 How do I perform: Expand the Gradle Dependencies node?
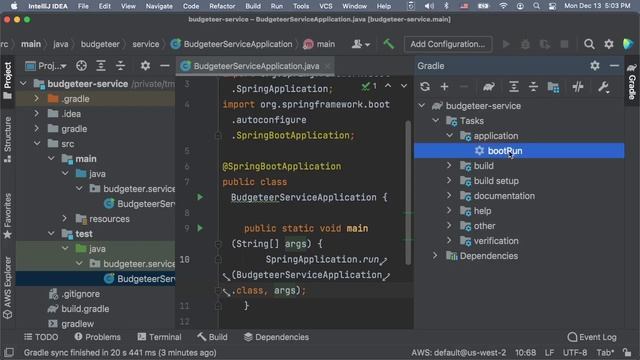(x=436, y=256)
